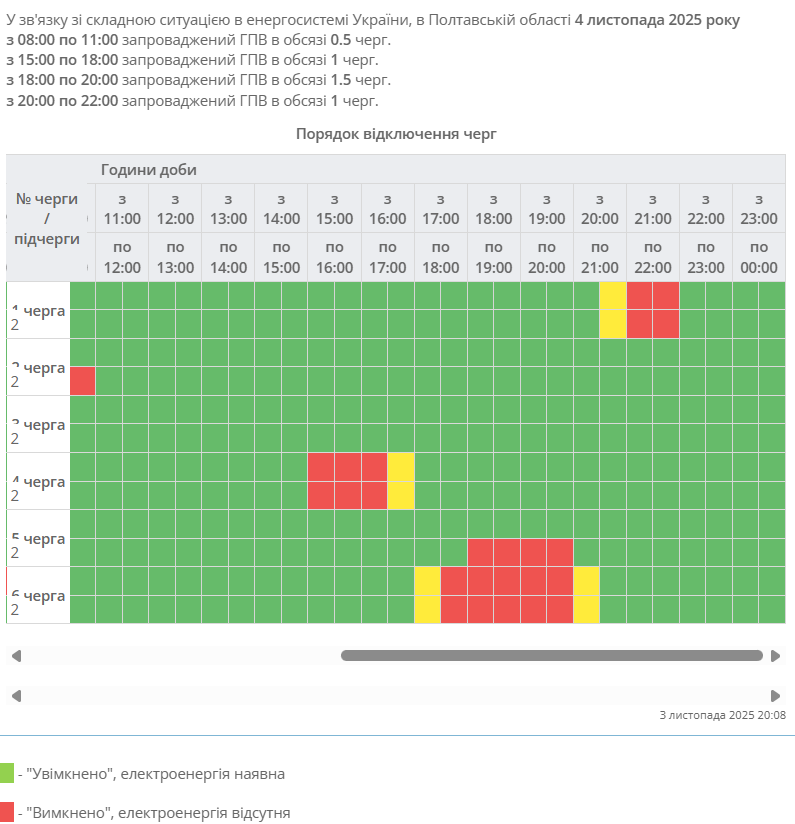Click the "Години доби" table header
The width and height of the screenshot is (795, 824).
click(148, 170)
